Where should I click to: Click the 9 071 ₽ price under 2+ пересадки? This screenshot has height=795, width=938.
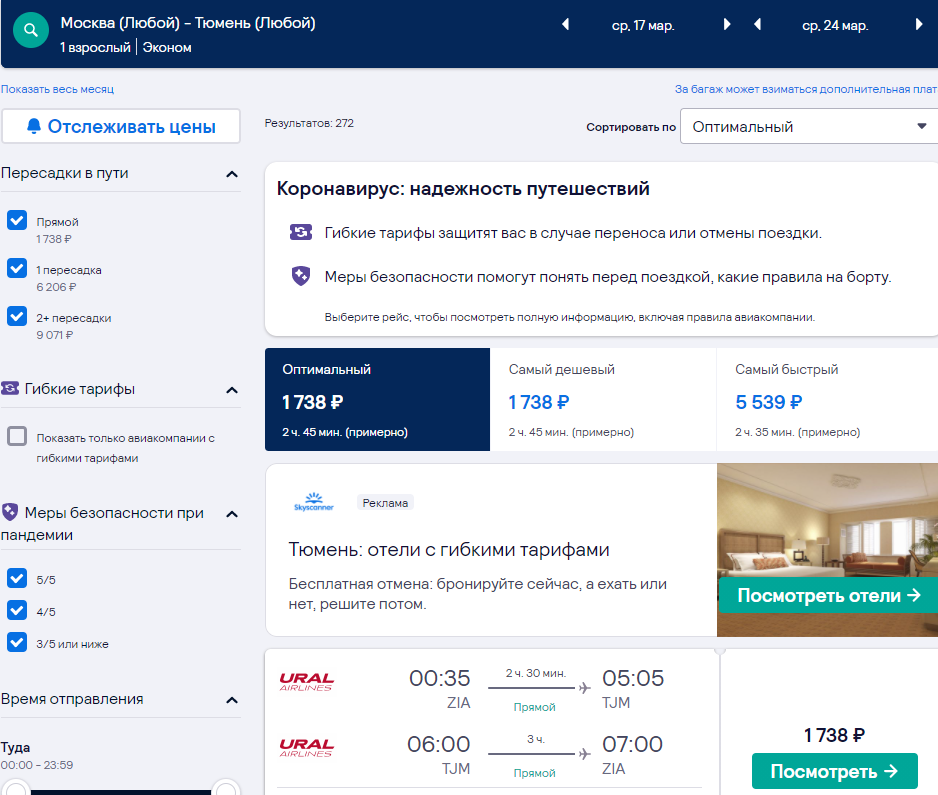pyautogui.click(x=55, y=335)
